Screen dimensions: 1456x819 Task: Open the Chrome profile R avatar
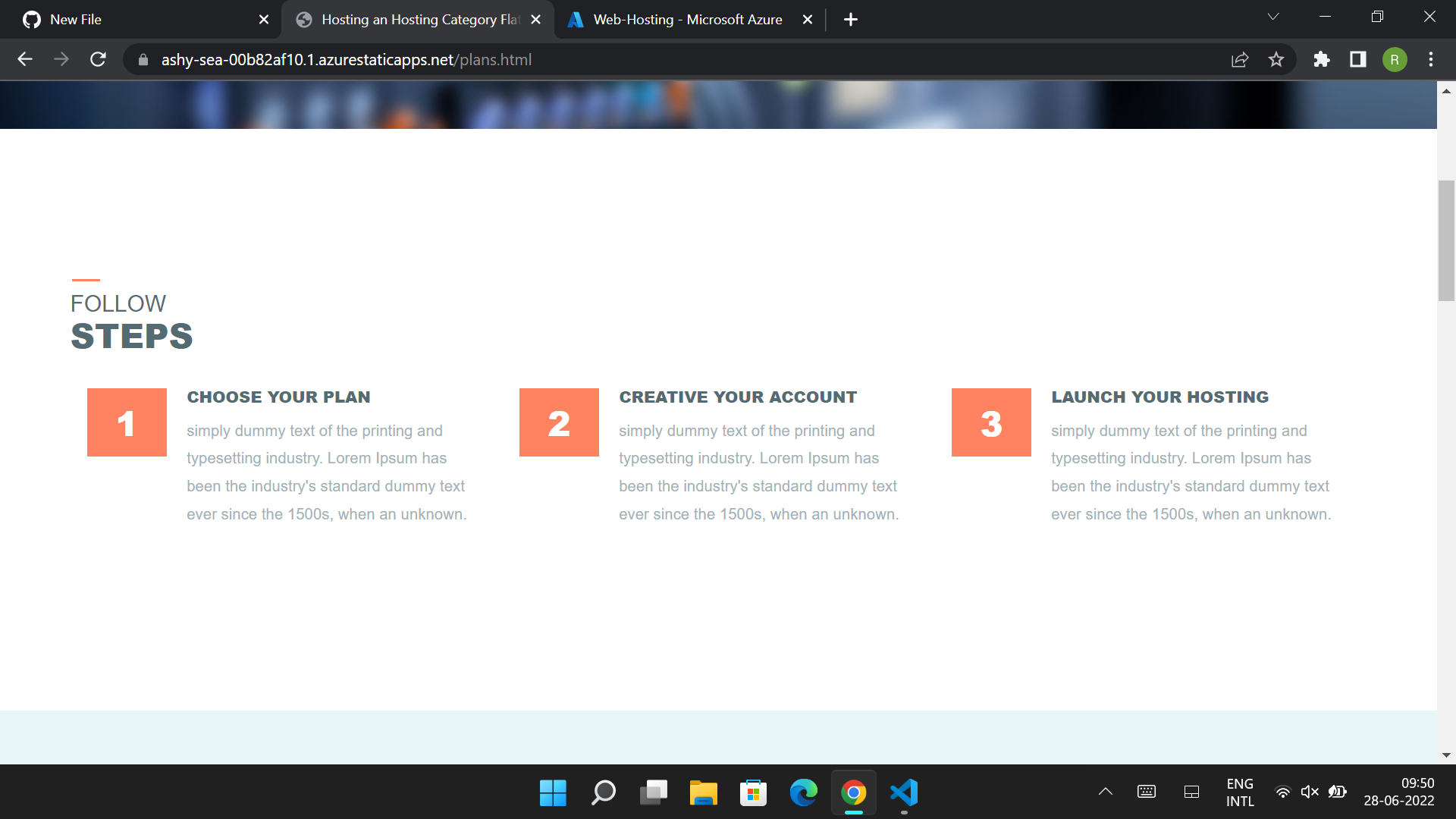pos(1395,59)
